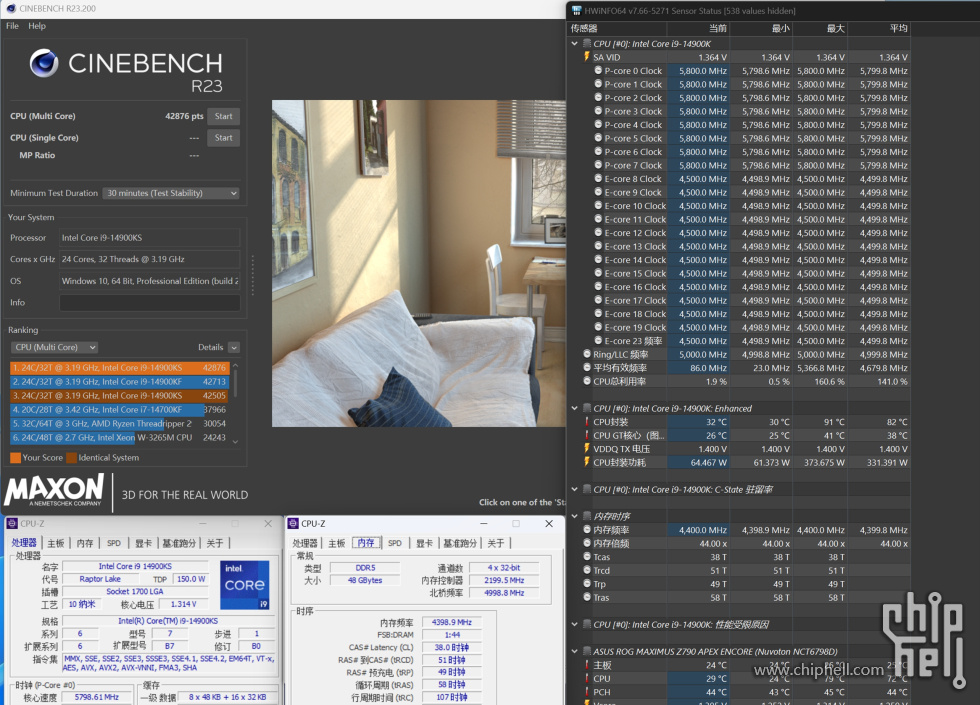Click the icon beside P-core 3 Clock
This screenshot has height=705, width=980.
click(598, 111)
